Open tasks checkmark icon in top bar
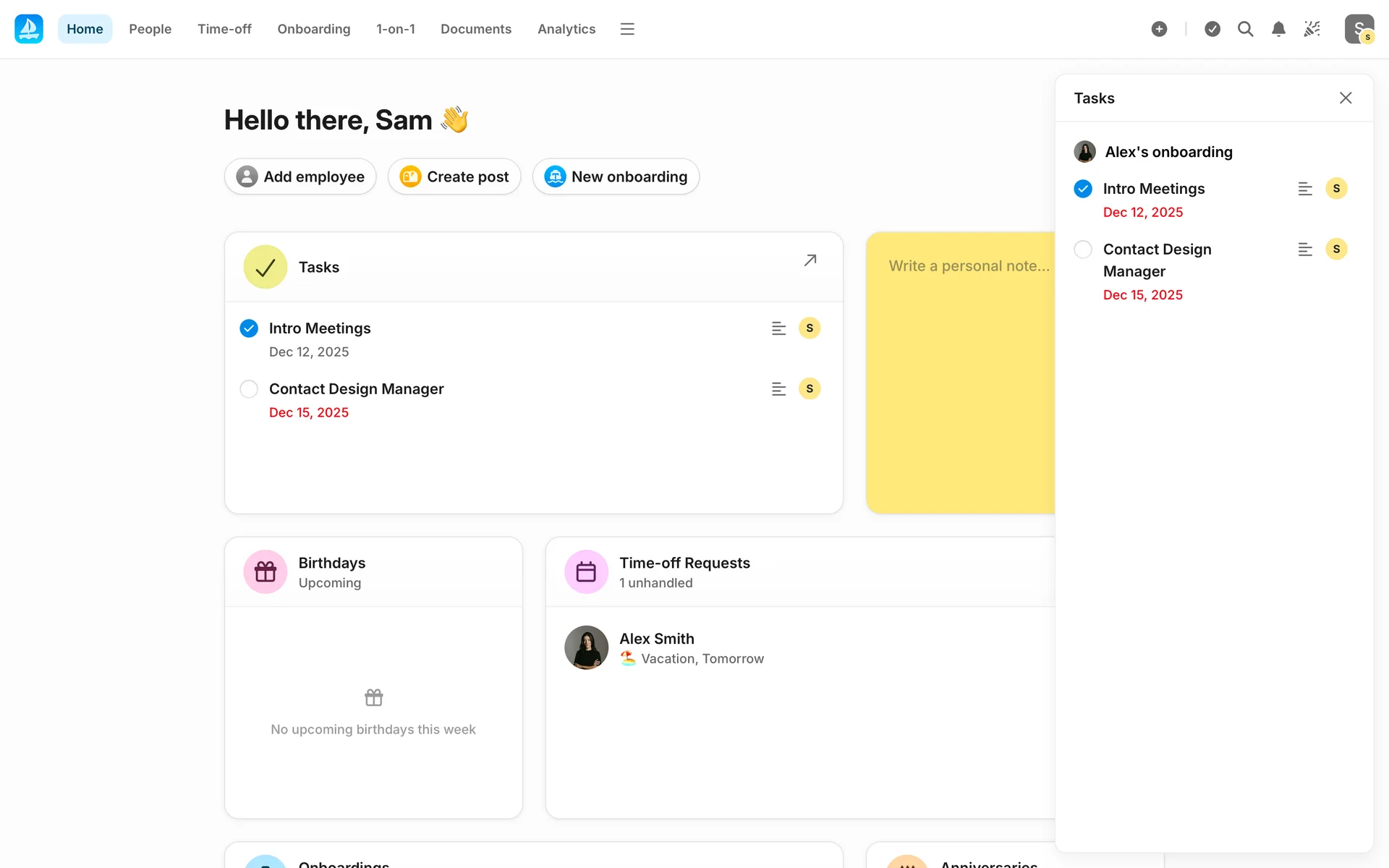The height and width of the screenshot is (868, 1389). tap(1212, 29)
